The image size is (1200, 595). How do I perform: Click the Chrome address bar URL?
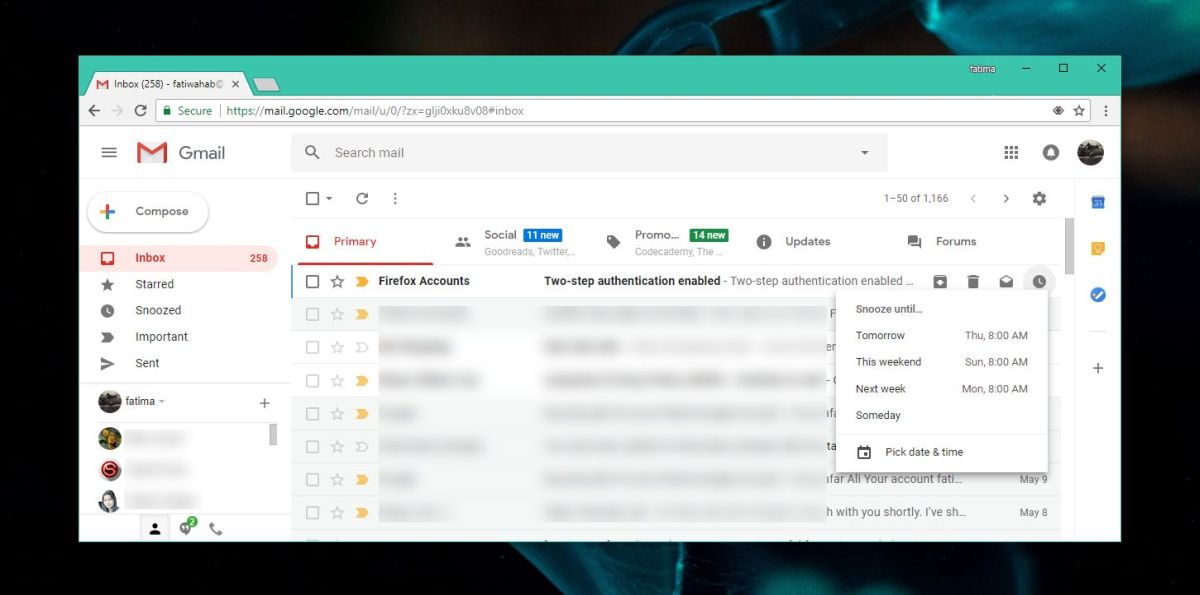(x=375, y=111)
